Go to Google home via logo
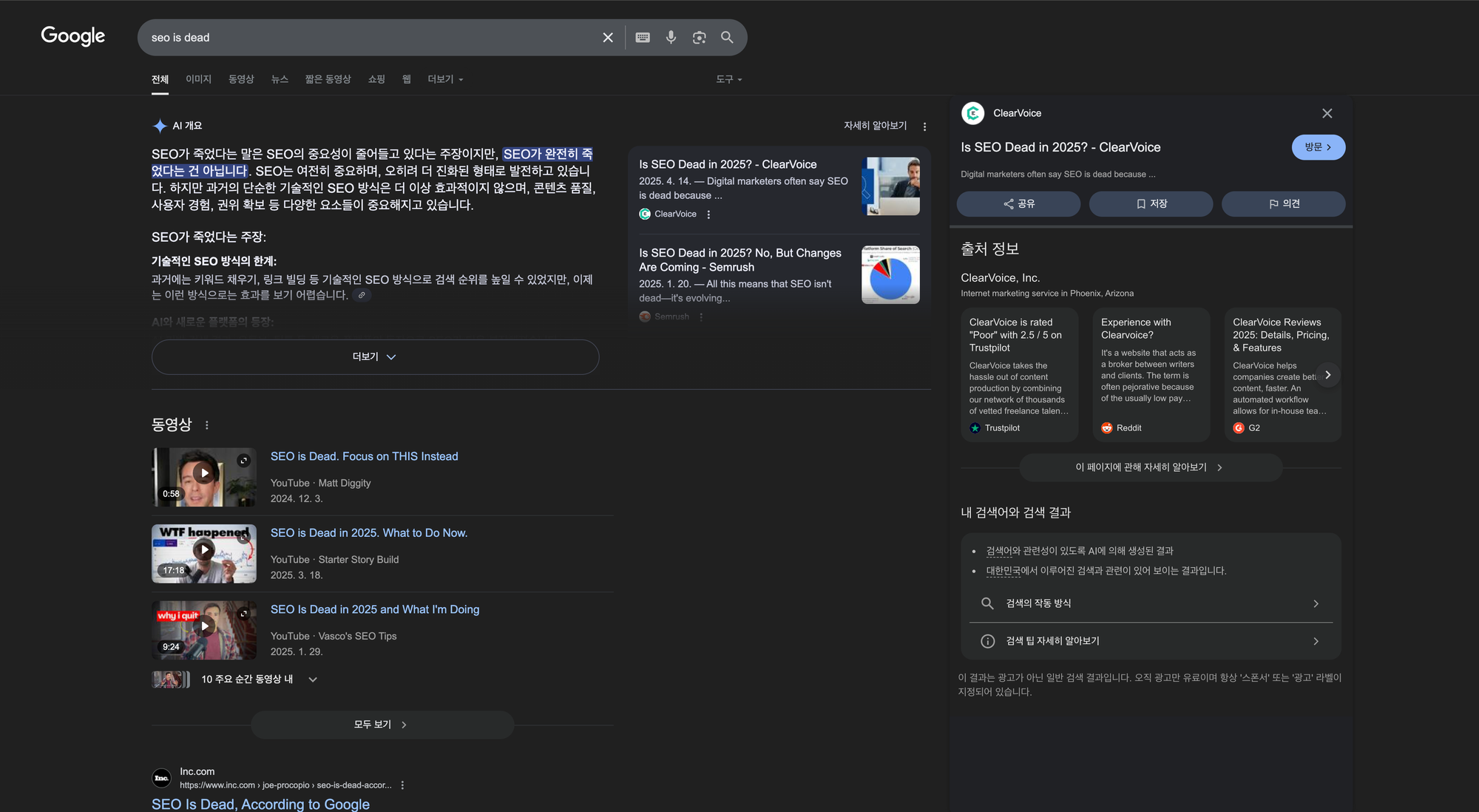Image resolution: width=1479 pixels, height=812 pixels. tap(73, 35)
